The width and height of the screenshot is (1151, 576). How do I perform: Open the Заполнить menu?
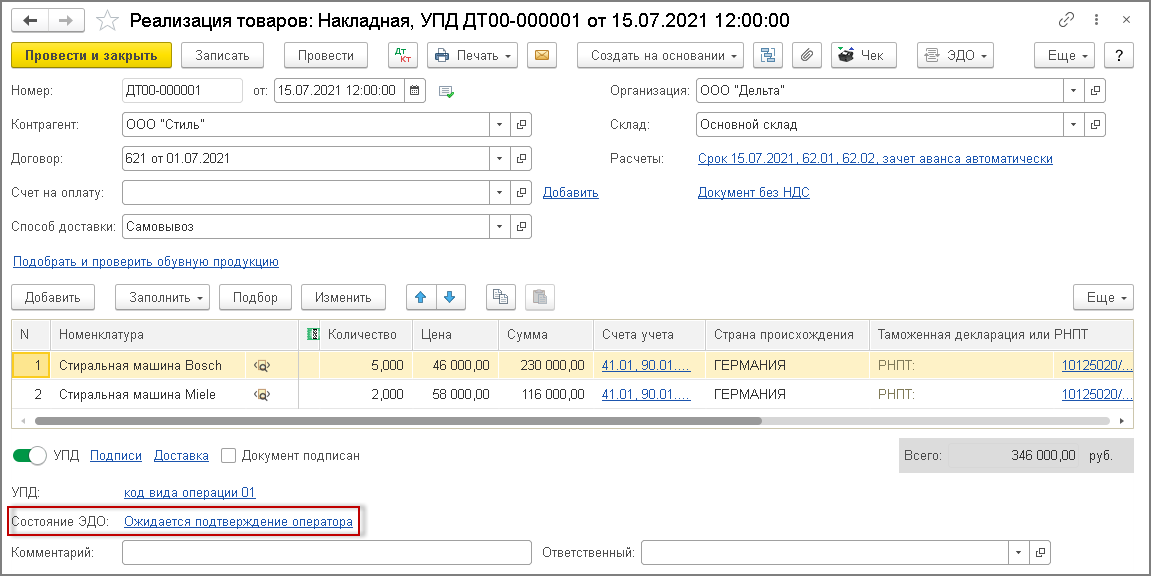[162, 297]
